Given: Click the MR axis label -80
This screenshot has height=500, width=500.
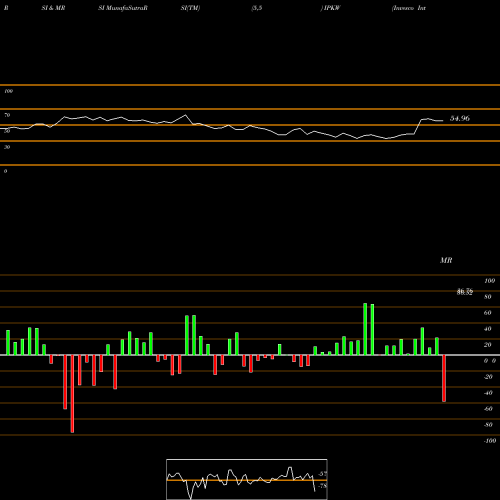Looking at the screenshot, I should [488, 425].
